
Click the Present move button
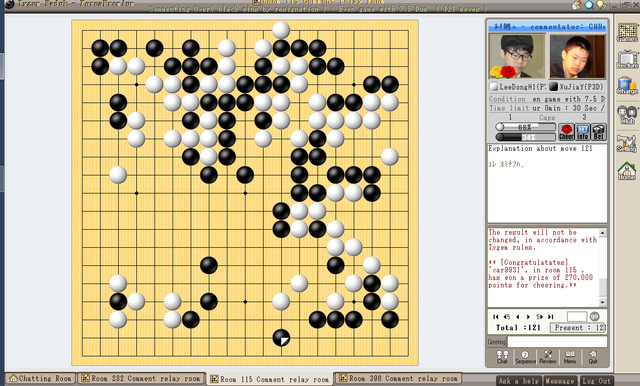(x=578, y=328)
